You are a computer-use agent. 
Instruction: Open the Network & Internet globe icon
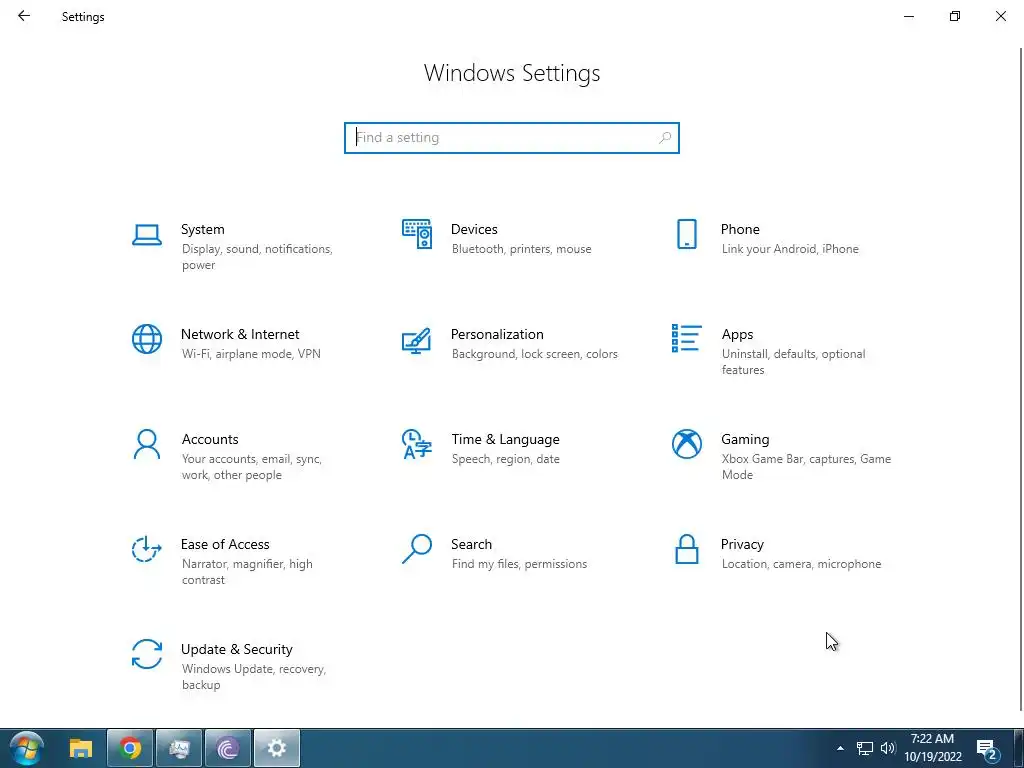coord(147,339)
